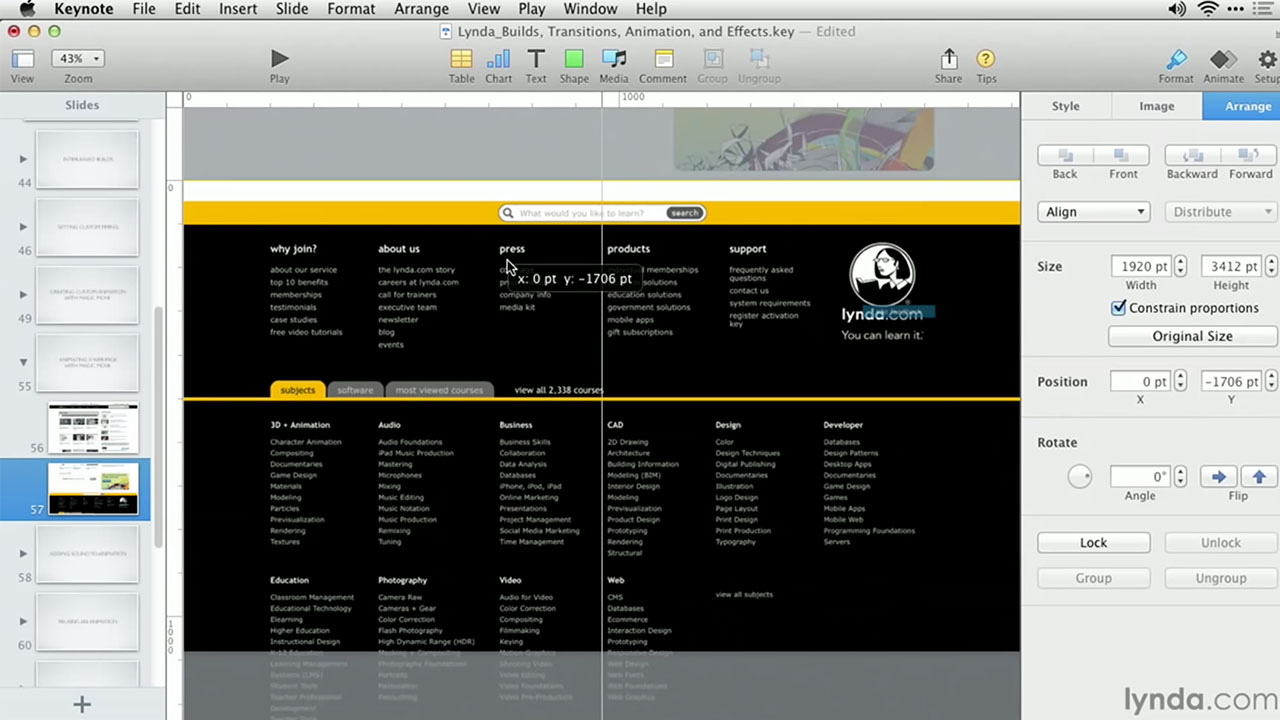
Task: Select slide 57 thumbnail
Action: point(93,489)
